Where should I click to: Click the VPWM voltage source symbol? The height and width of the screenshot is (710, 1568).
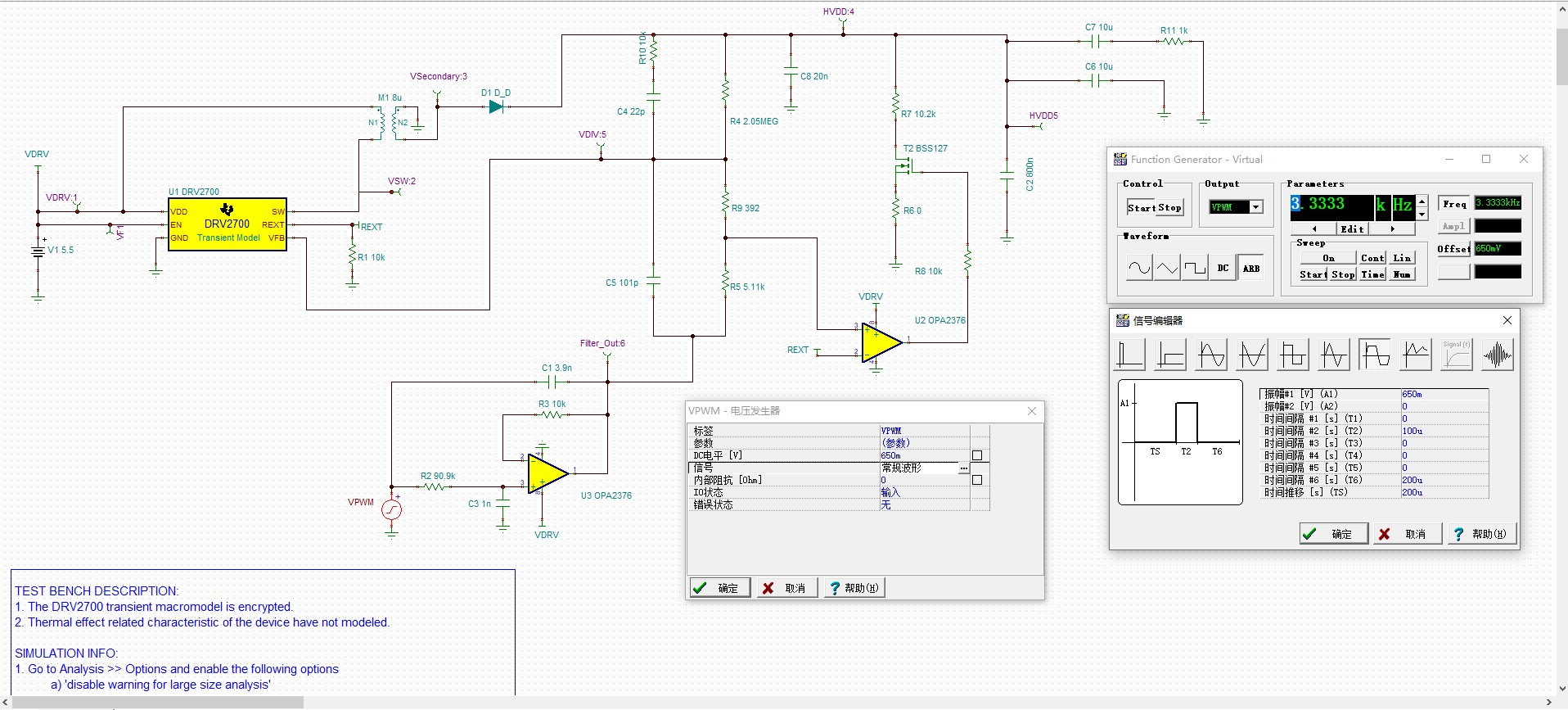(392, 510)
